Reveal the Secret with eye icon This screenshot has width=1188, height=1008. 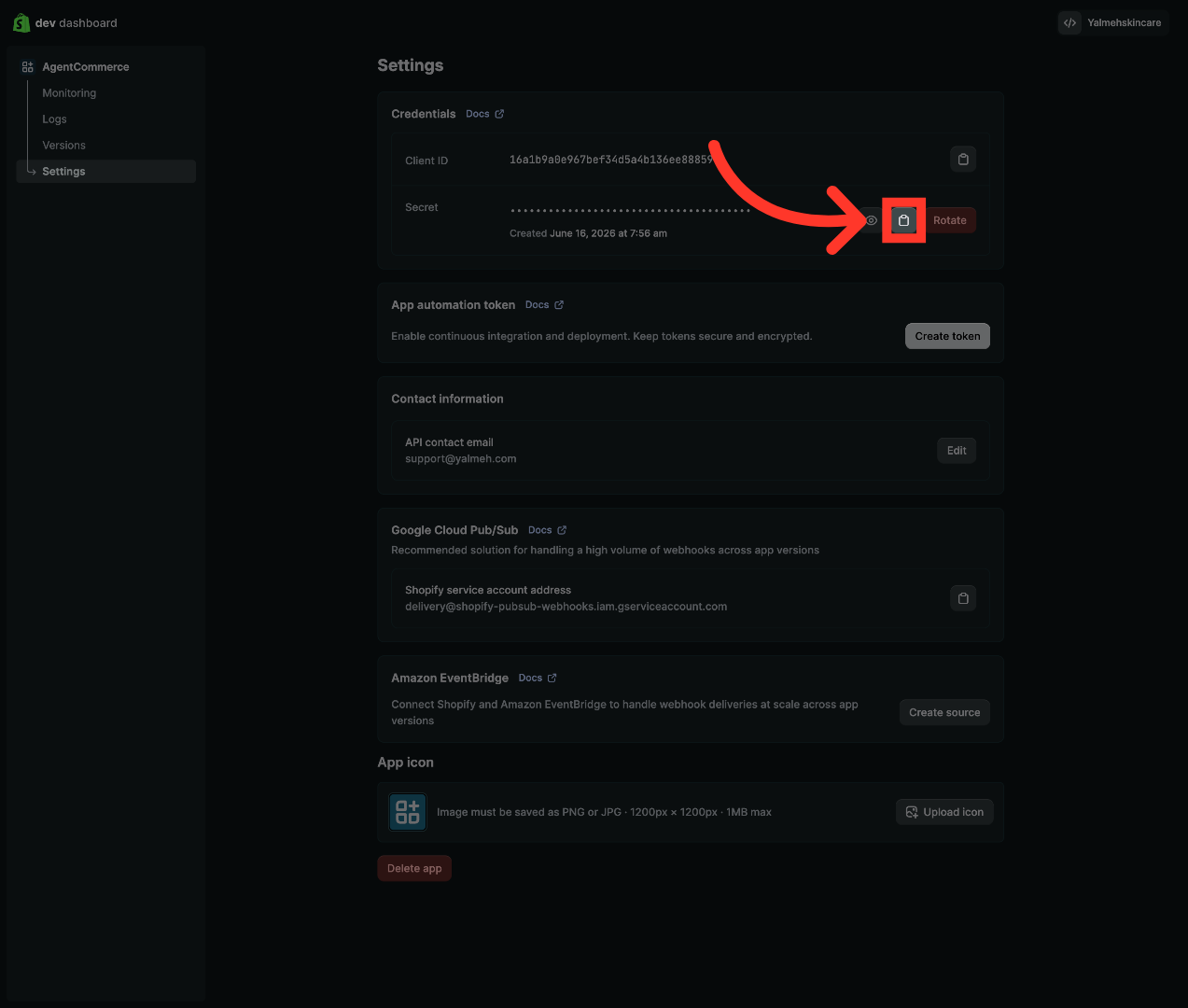[872, 220]
